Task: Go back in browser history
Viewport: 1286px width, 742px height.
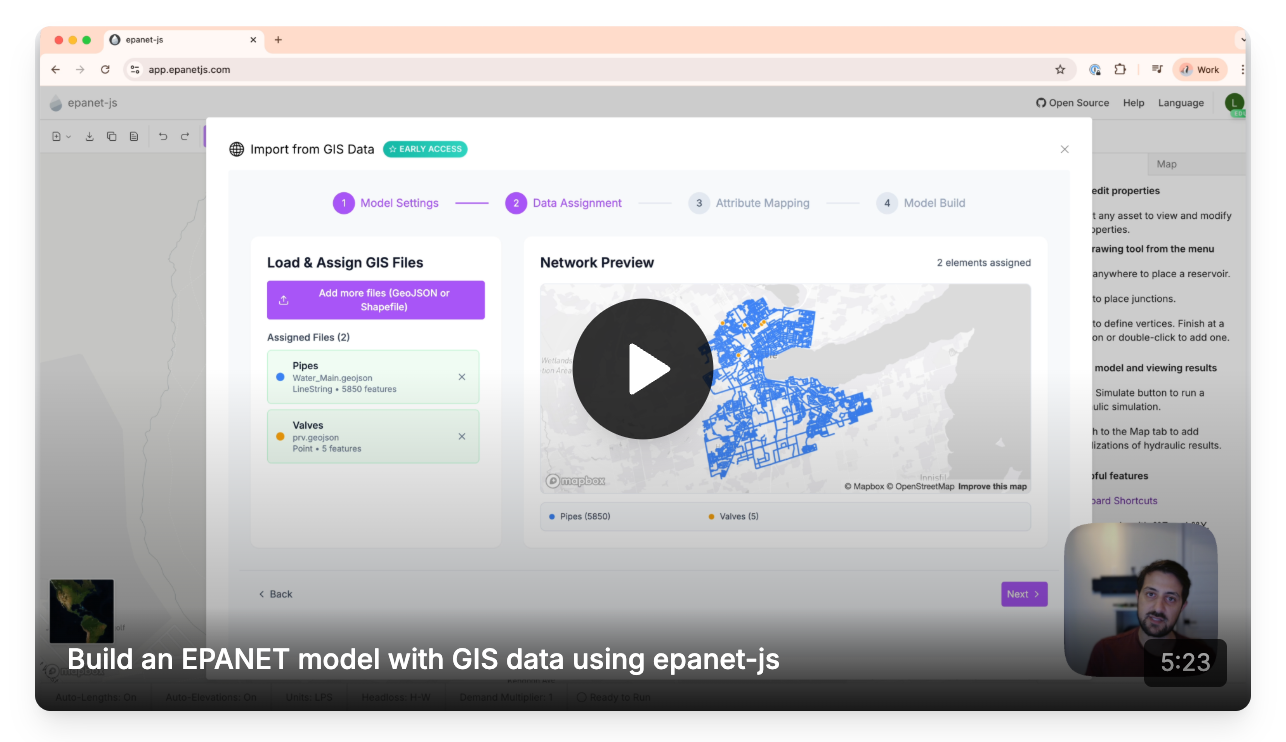Action: [56, 70]
